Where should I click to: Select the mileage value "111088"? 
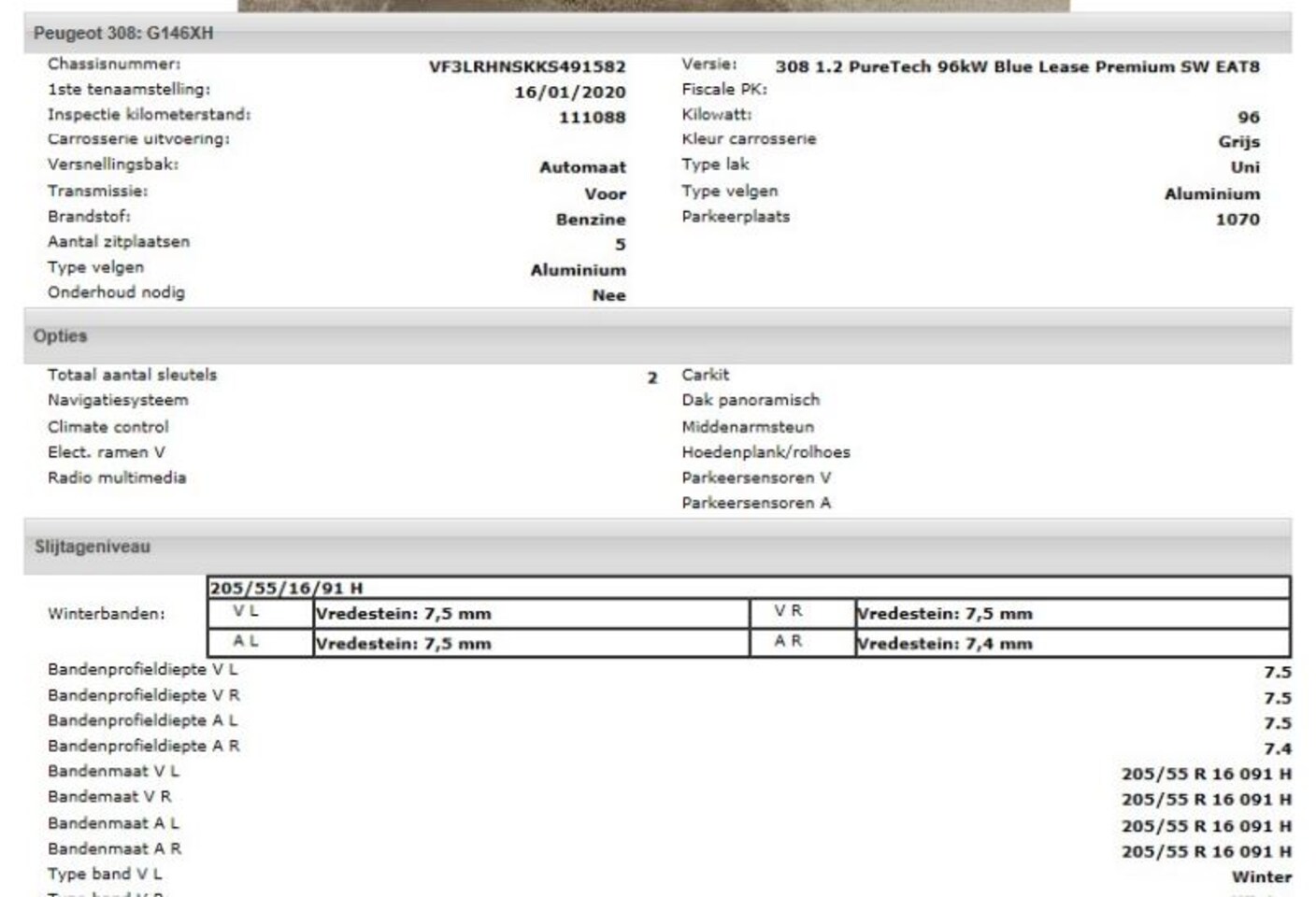pos(593,117)
